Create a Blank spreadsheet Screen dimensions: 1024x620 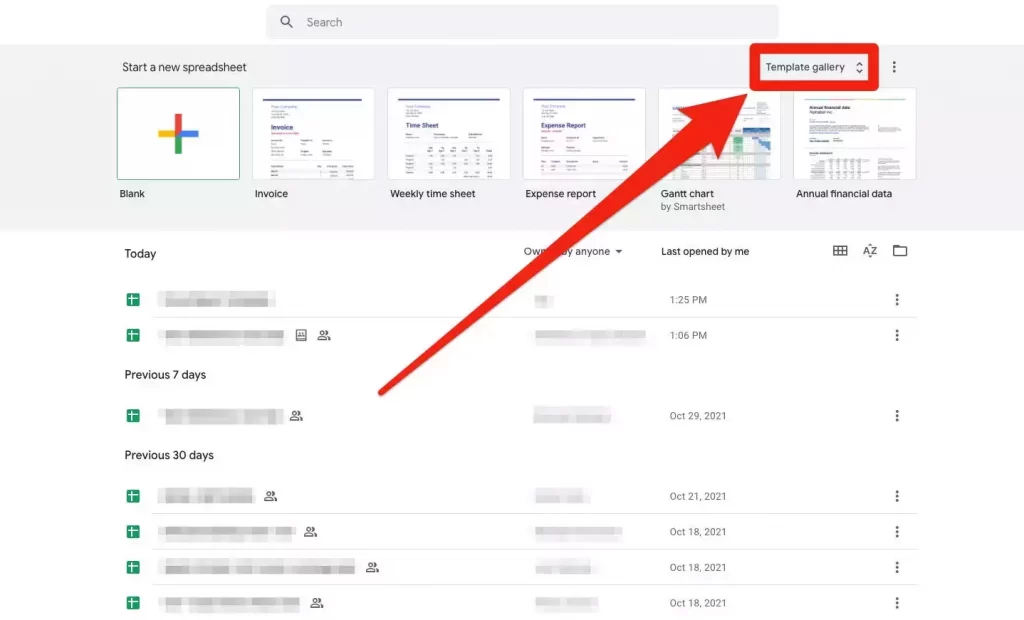pos(178,134)
